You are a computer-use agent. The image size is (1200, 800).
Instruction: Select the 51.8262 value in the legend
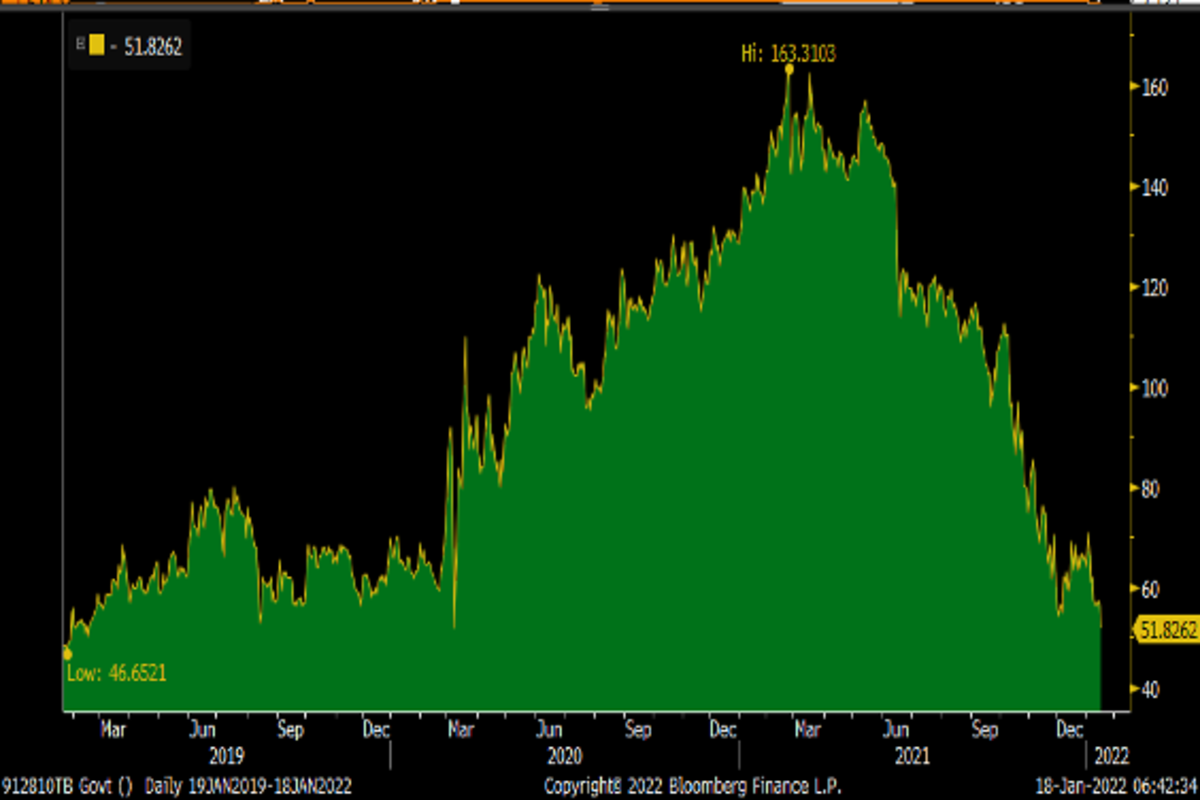pyautogui.click(x=151, y=46)
